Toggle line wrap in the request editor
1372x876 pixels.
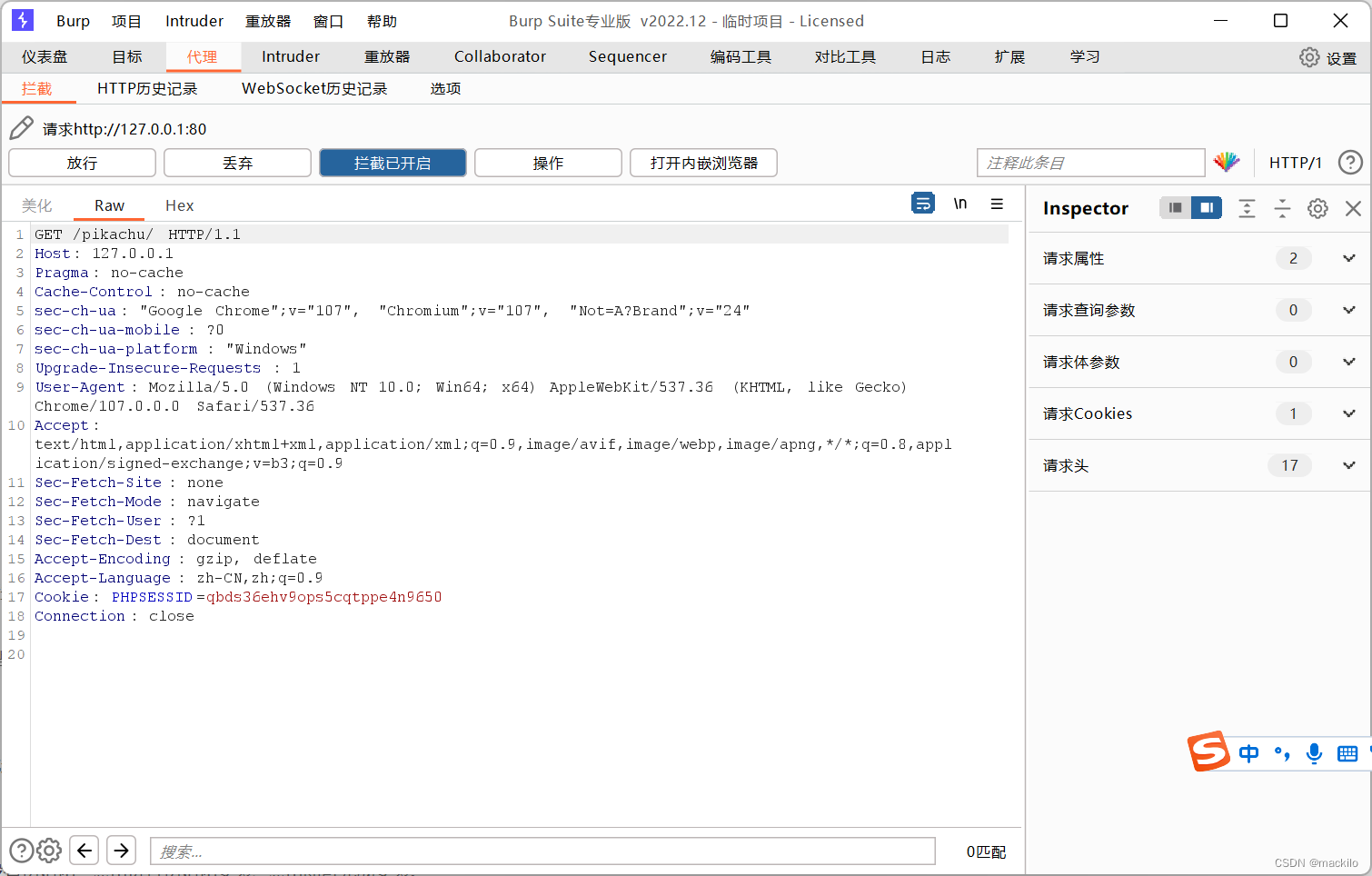[923, 204]
